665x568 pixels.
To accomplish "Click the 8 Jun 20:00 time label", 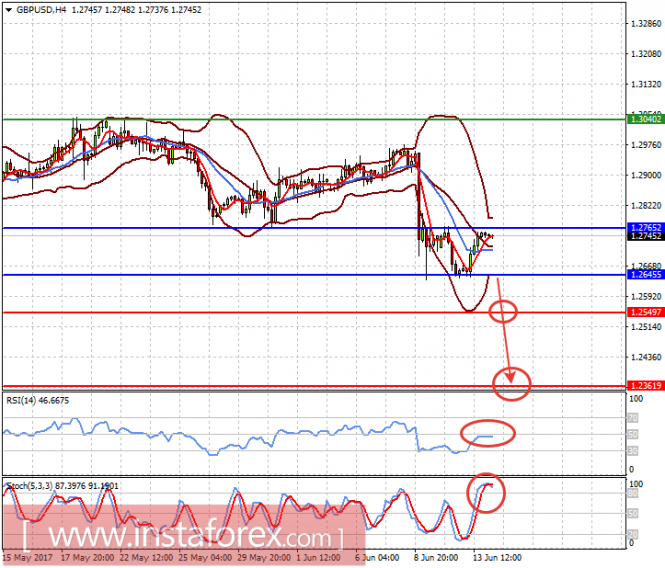I will (x=437, y=557).
